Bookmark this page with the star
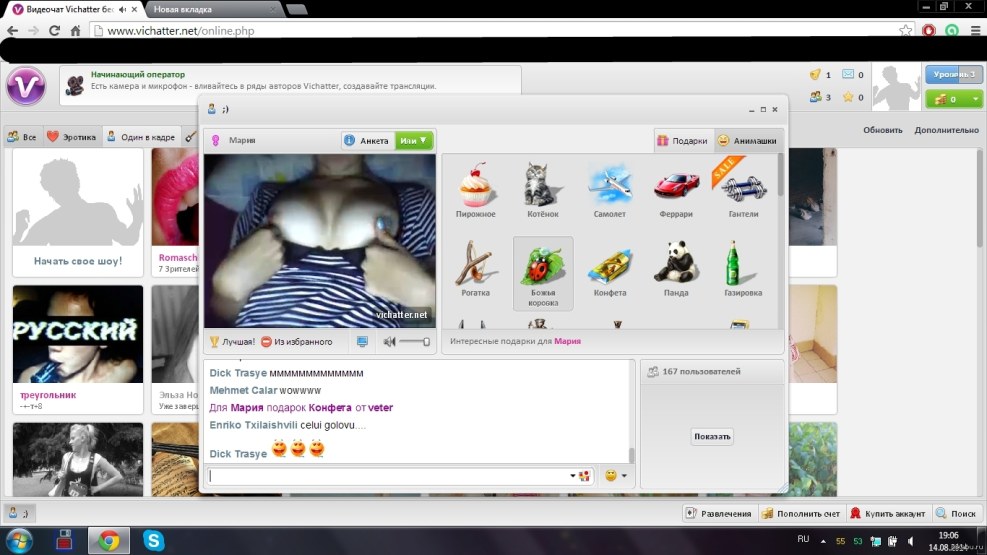The image size is (987, 555). [905, 30]
